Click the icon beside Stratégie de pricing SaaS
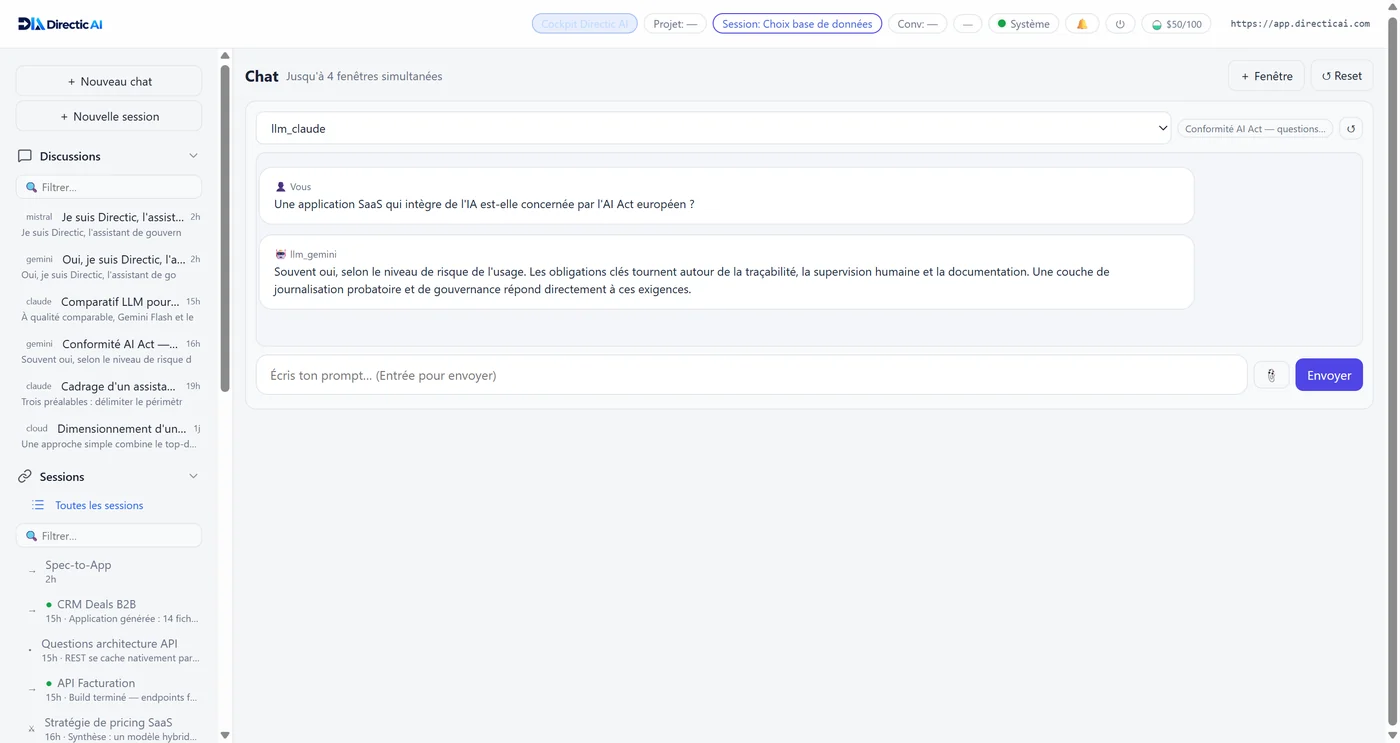1400x743 pixels. pyautogui.click(x=32, y=729)
